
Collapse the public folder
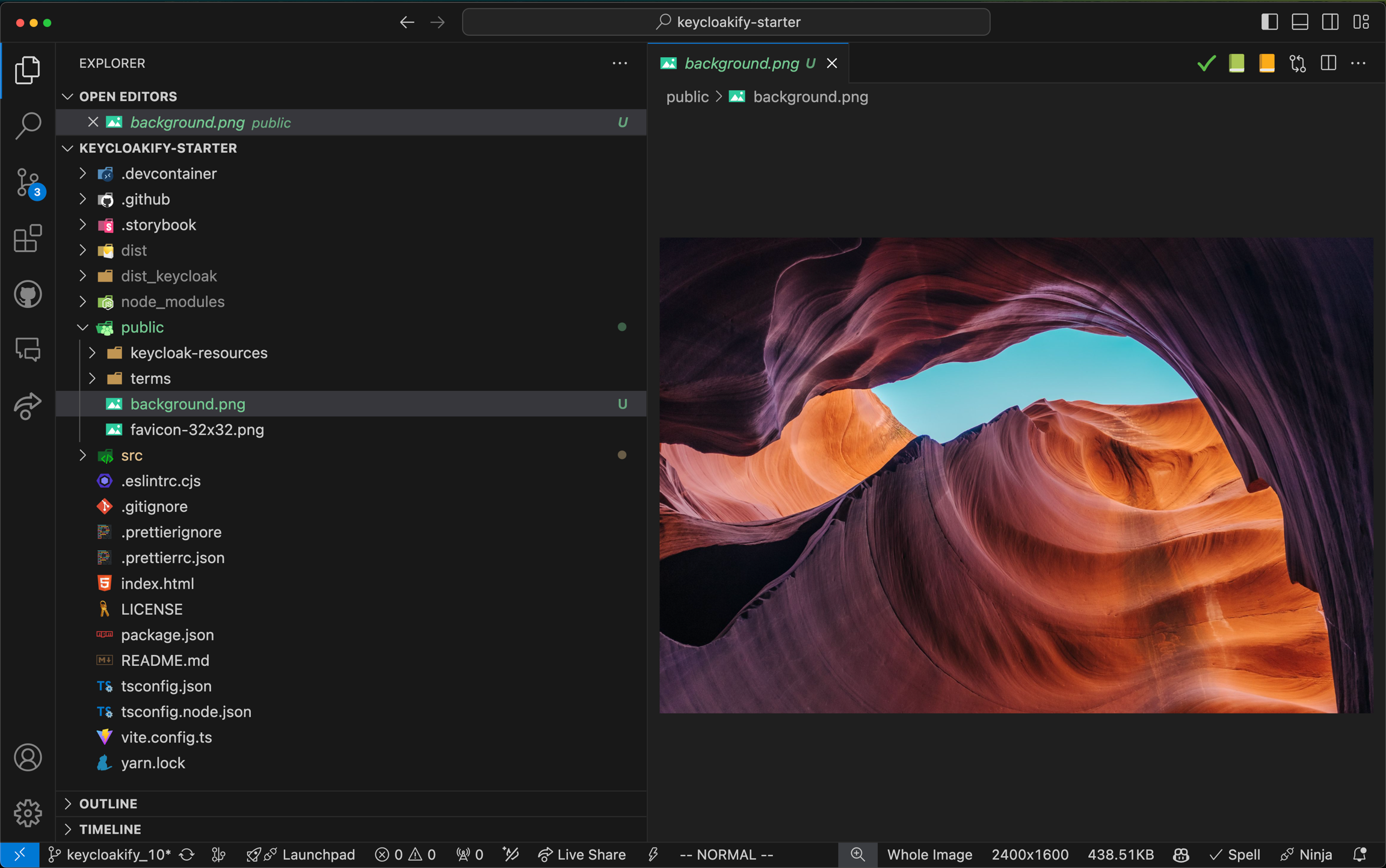(x=142, y=327)
